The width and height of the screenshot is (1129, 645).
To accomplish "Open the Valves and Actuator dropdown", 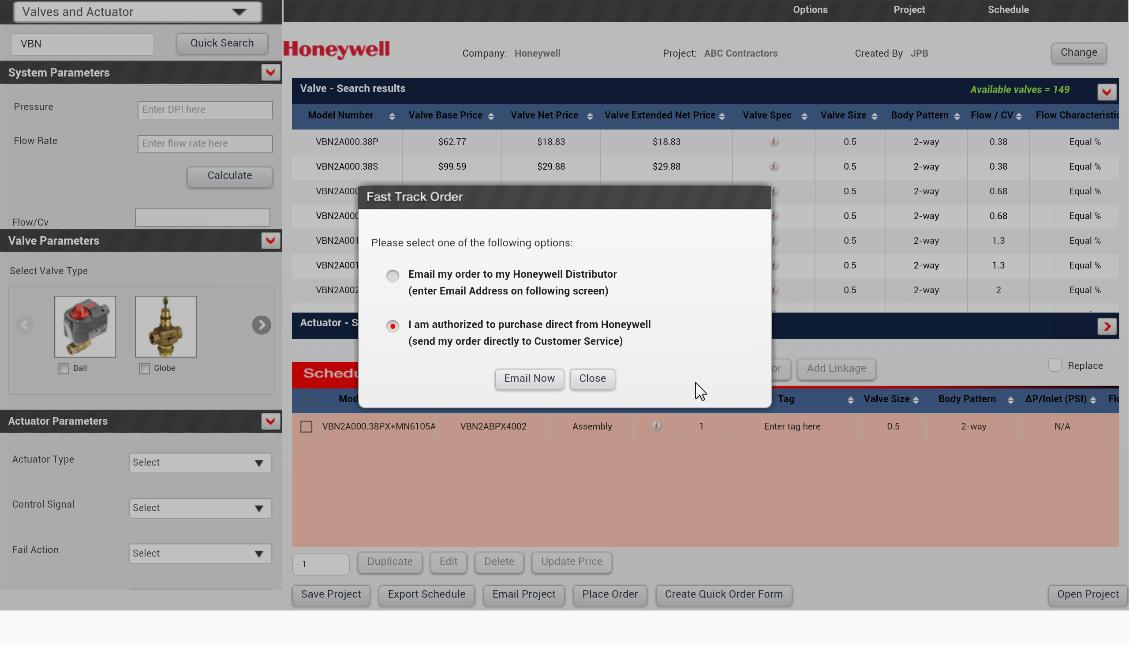I will click(135, 12).
